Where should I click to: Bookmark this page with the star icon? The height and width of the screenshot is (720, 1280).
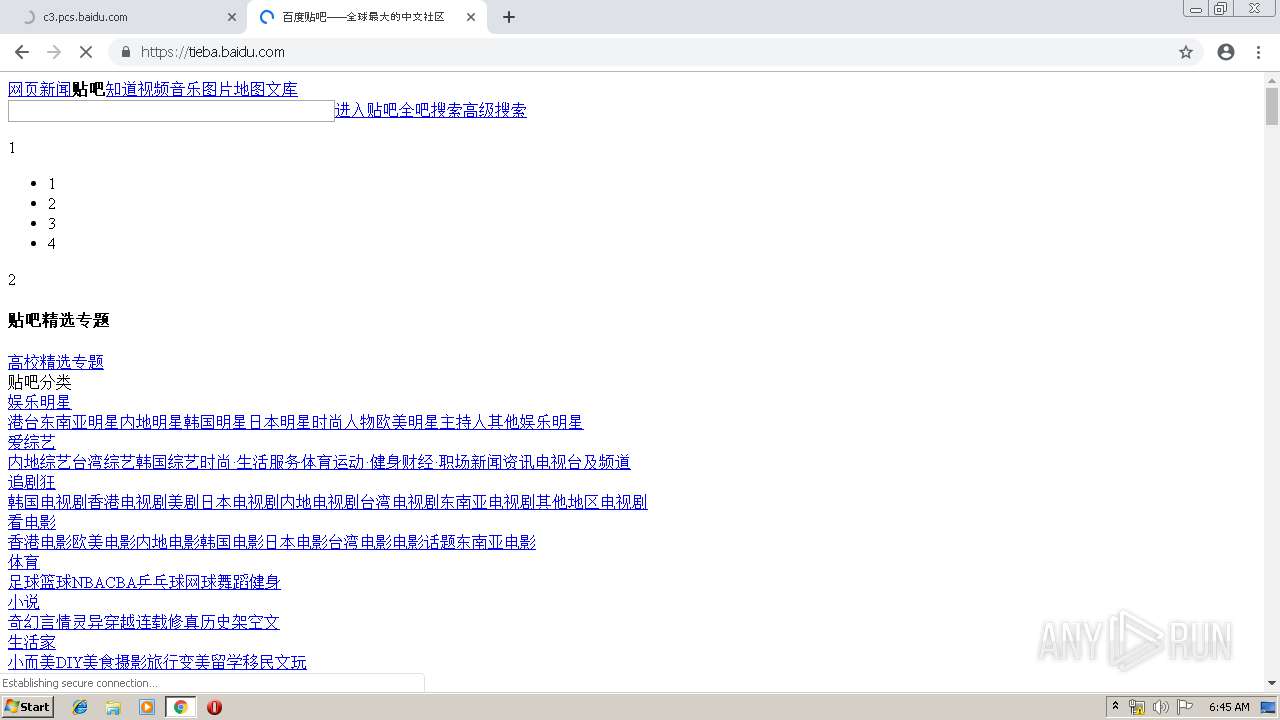pos(1186,52)
